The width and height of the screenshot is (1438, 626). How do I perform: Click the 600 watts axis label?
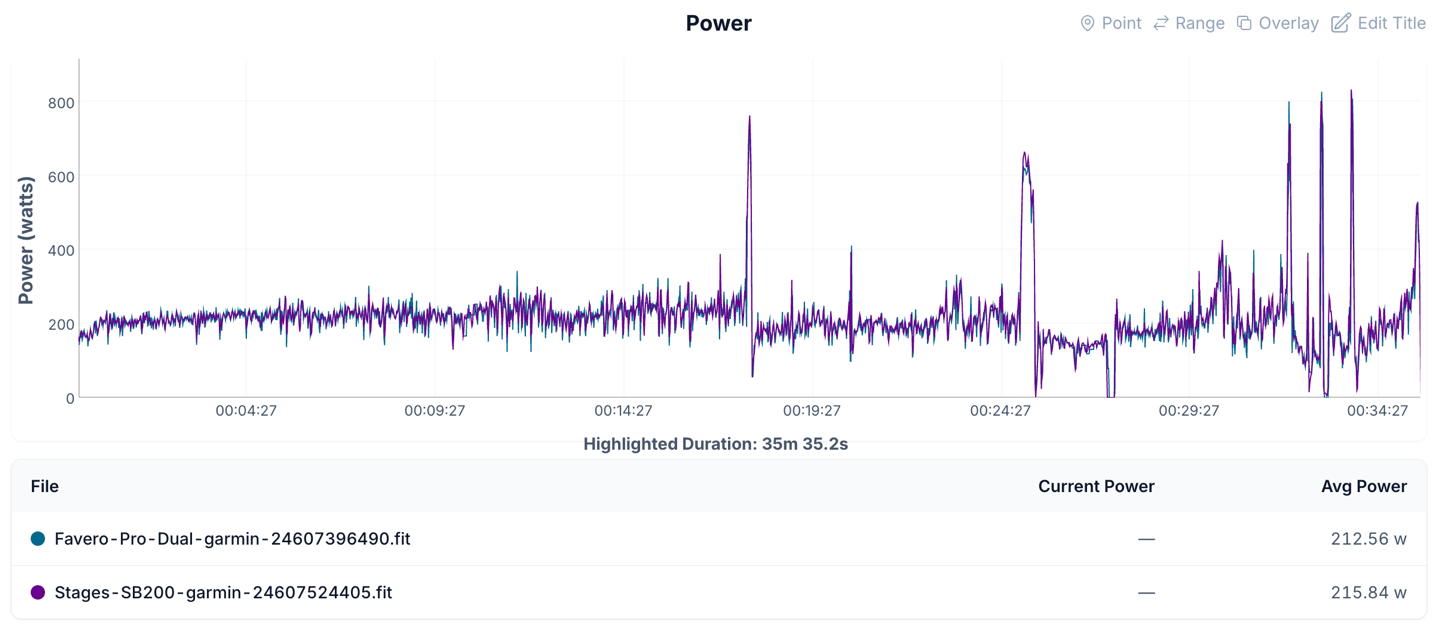[x=61, y=177]
